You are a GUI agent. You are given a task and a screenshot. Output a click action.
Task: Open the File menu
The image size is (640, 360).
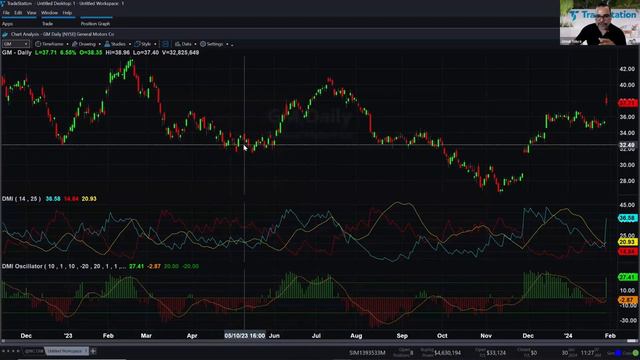(x=6, y=13)
